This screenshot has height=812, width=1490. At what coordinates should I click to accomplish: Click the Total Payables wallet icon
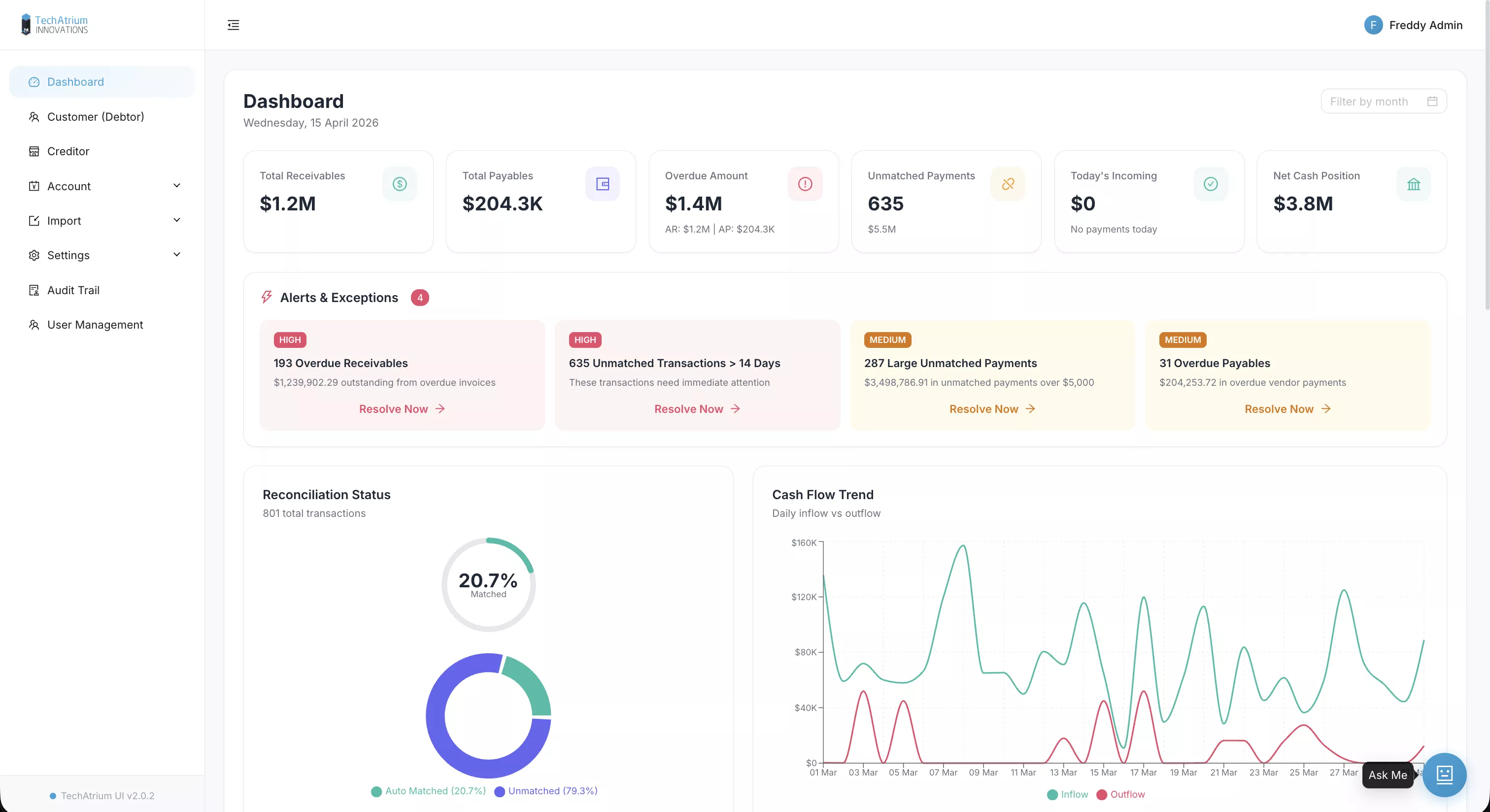point(603,184)
